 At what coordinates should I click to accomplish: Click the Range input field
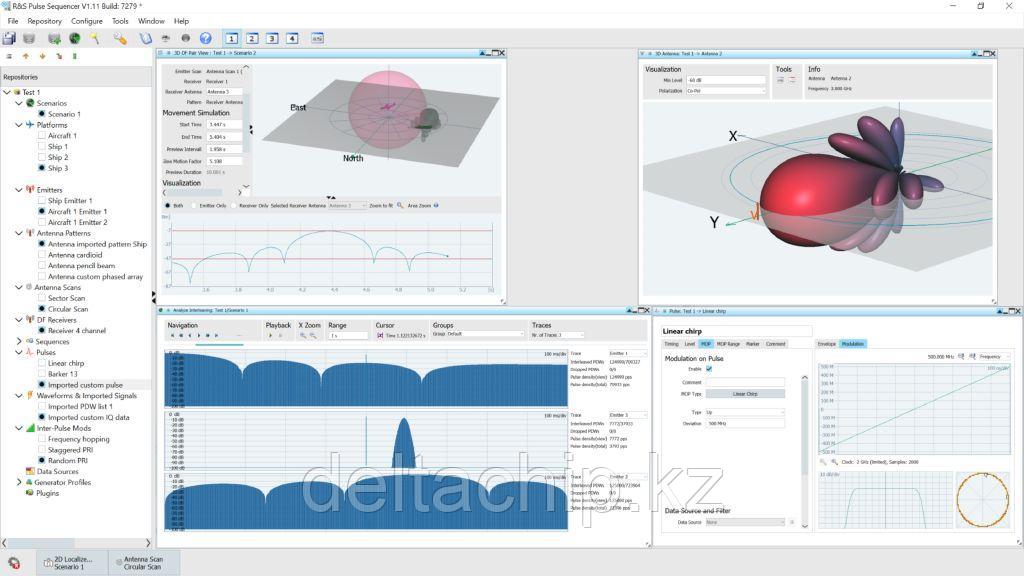(x=349, y=335)
